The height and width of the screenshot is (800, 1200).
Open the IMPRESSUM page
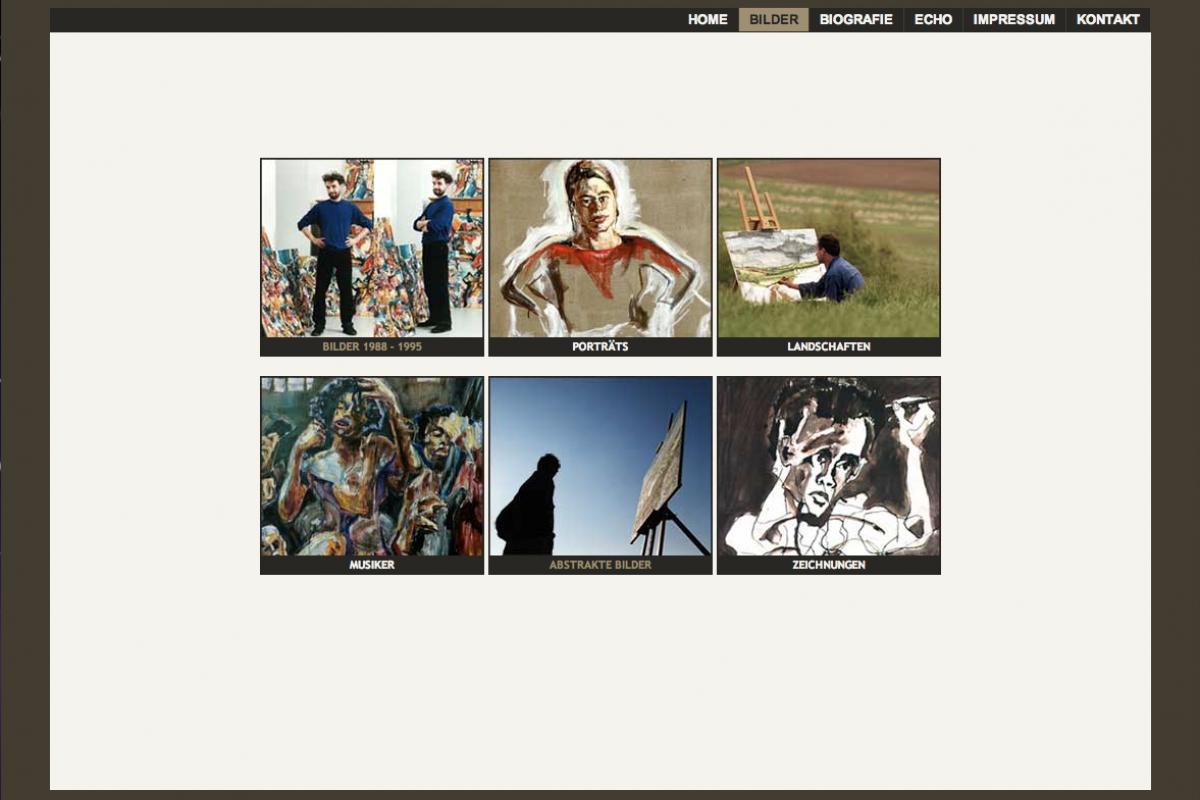(1014, 20)
